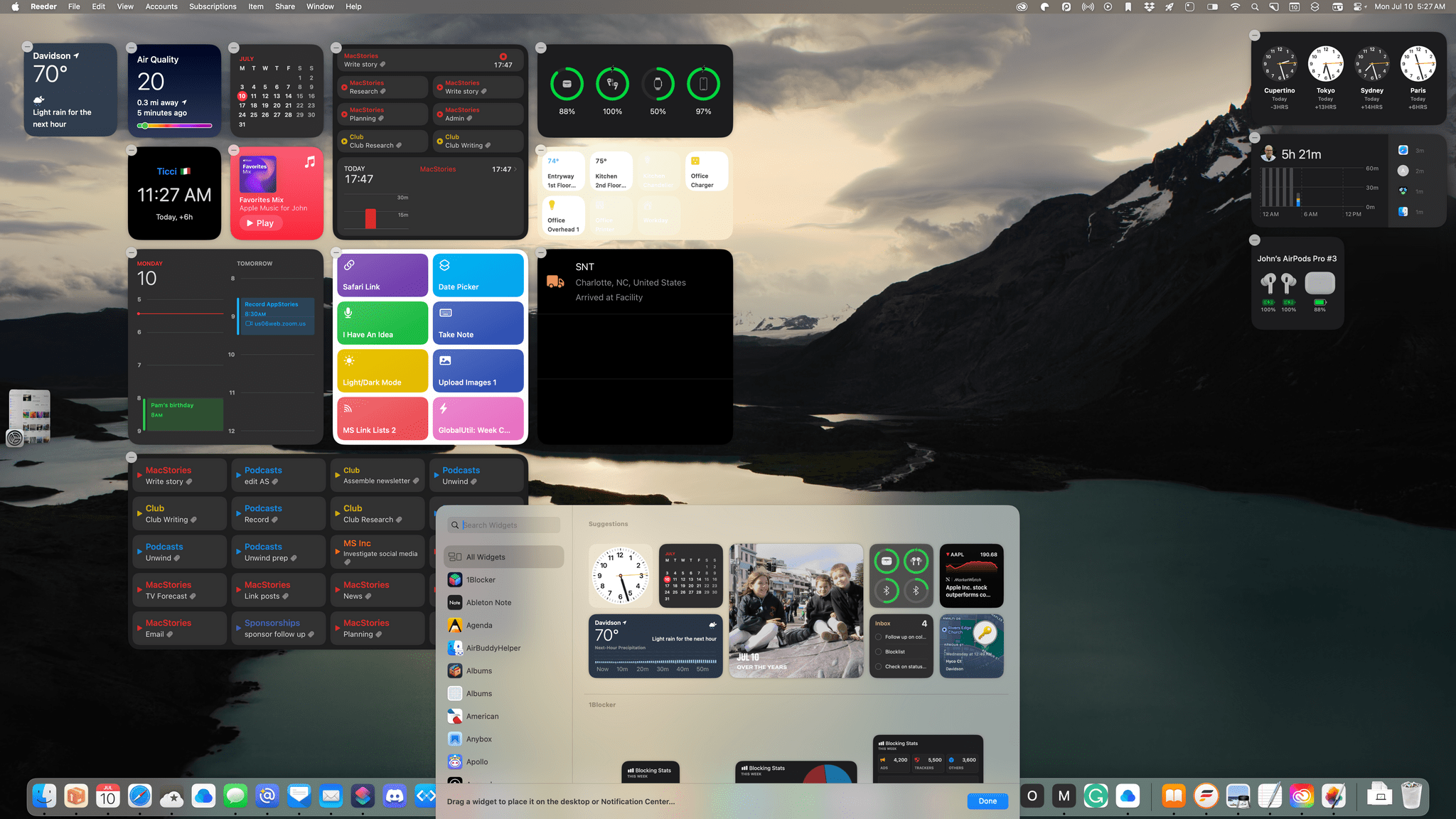This screenshot has width=1456, height=819.
Task: Click the Done button to close widget picker
Action: pyautogui.click(x=986, y=800)
